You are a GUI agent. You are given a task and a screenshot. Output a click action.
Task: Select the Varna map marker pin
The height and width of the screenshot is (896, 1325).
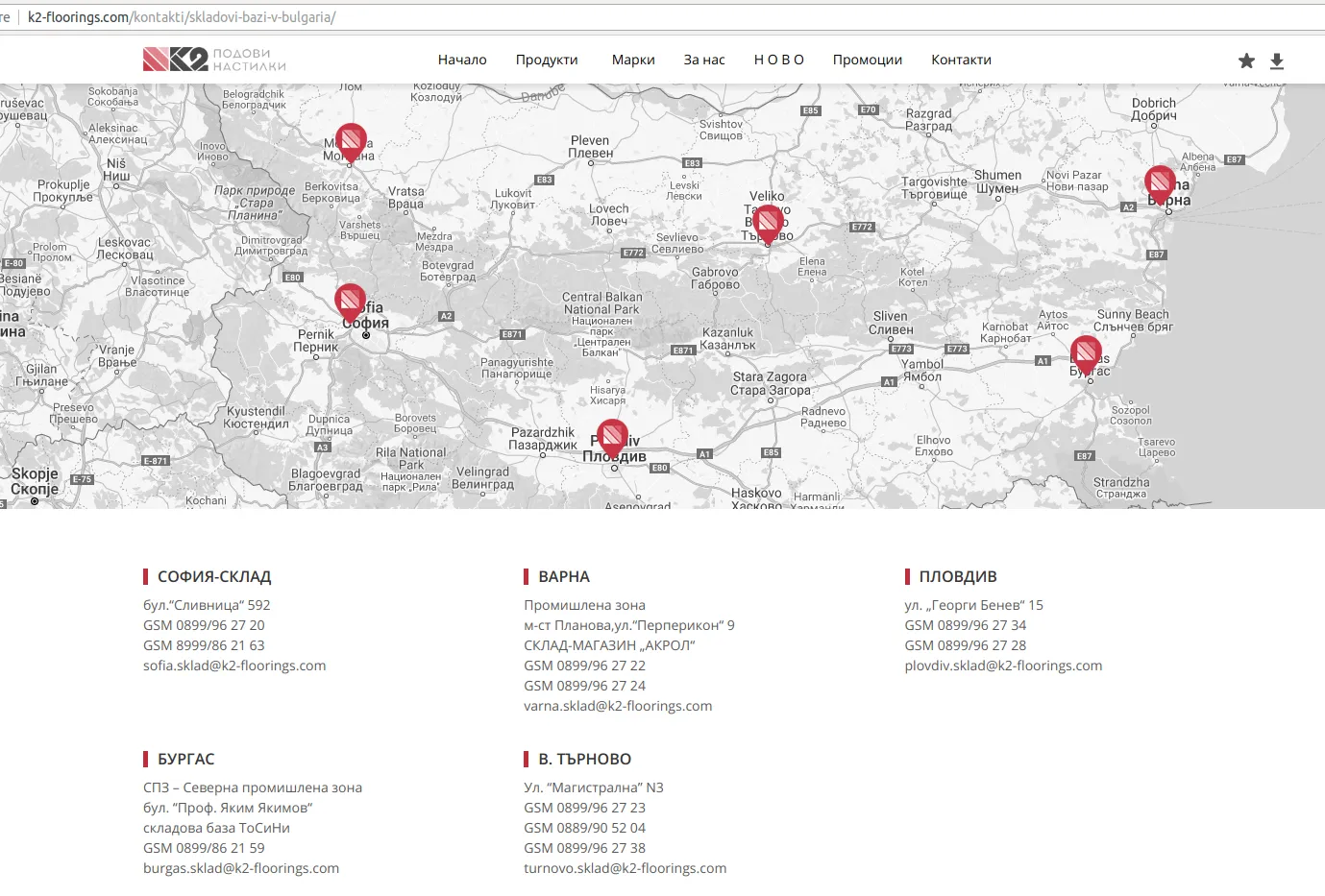tap(1160, 185)
